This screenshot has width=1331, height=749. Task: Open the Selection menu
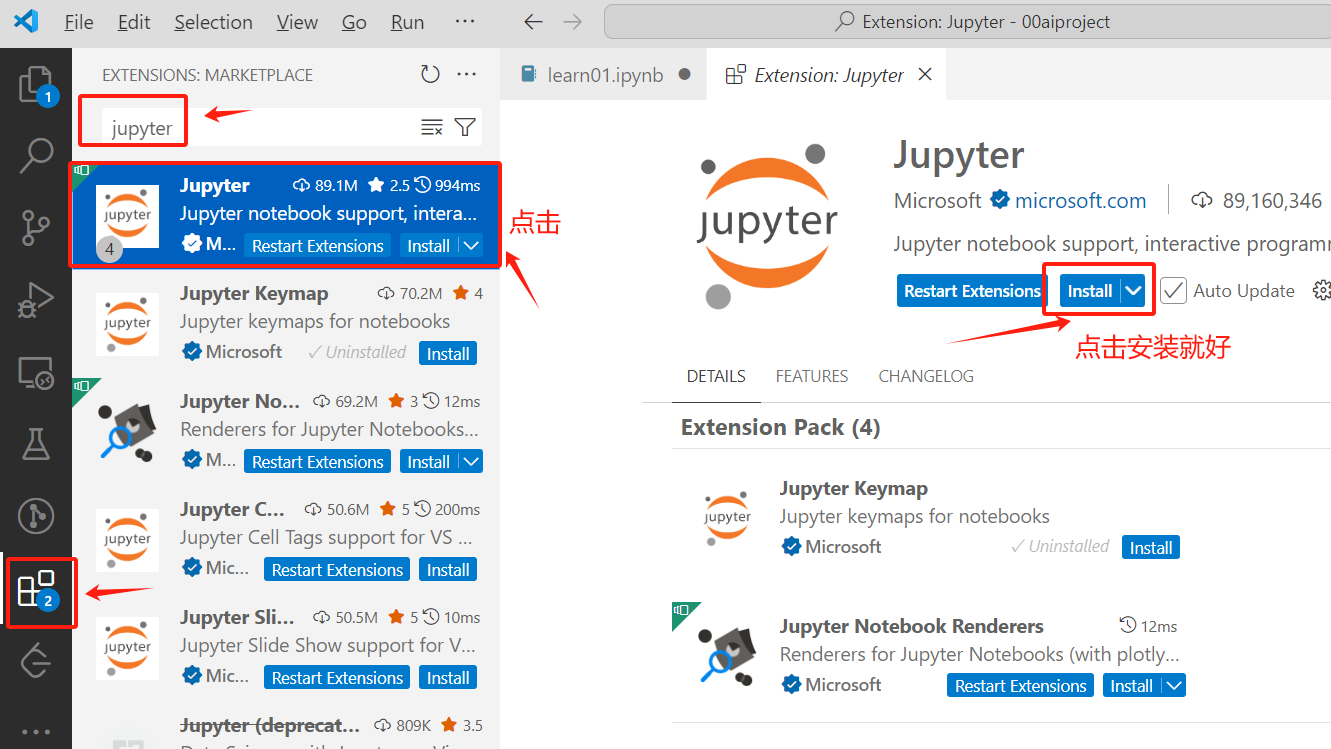(x=215, y=22)
